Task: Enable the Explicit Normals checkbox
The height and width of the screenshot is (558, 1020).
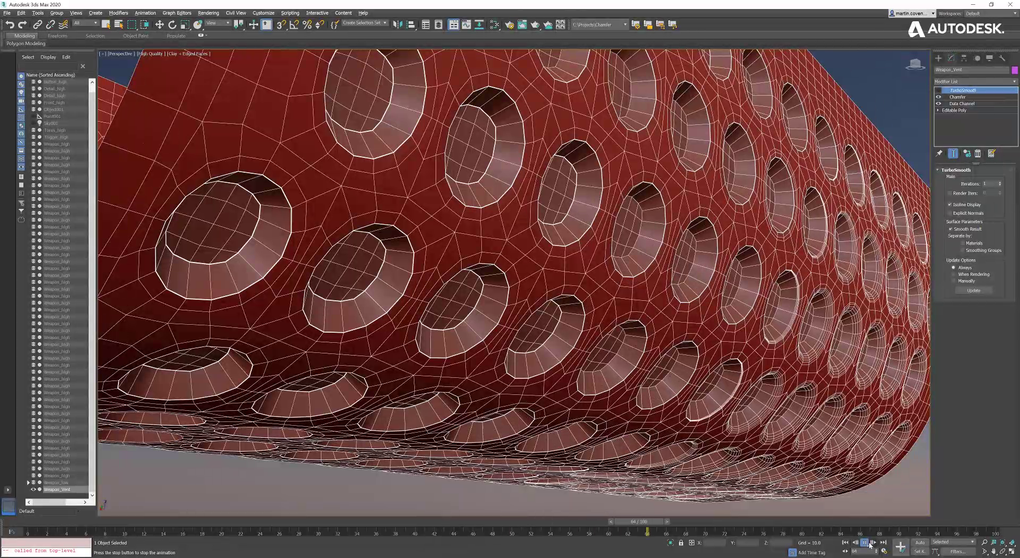Action: tap(950, 213)
